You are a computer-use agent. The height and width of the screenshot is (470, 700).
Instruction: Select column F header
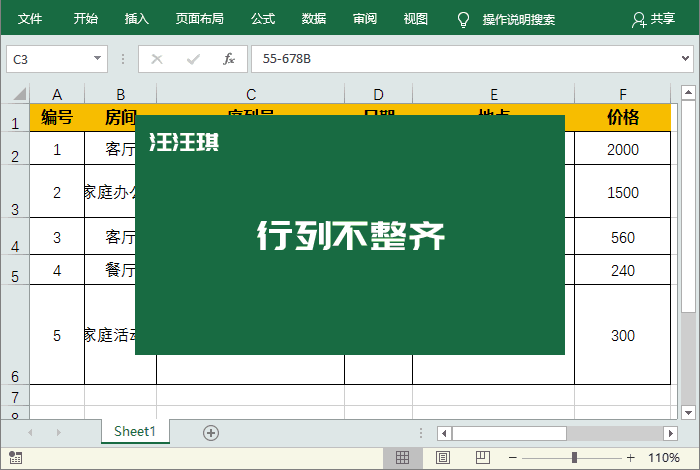[x=623, y=94]
